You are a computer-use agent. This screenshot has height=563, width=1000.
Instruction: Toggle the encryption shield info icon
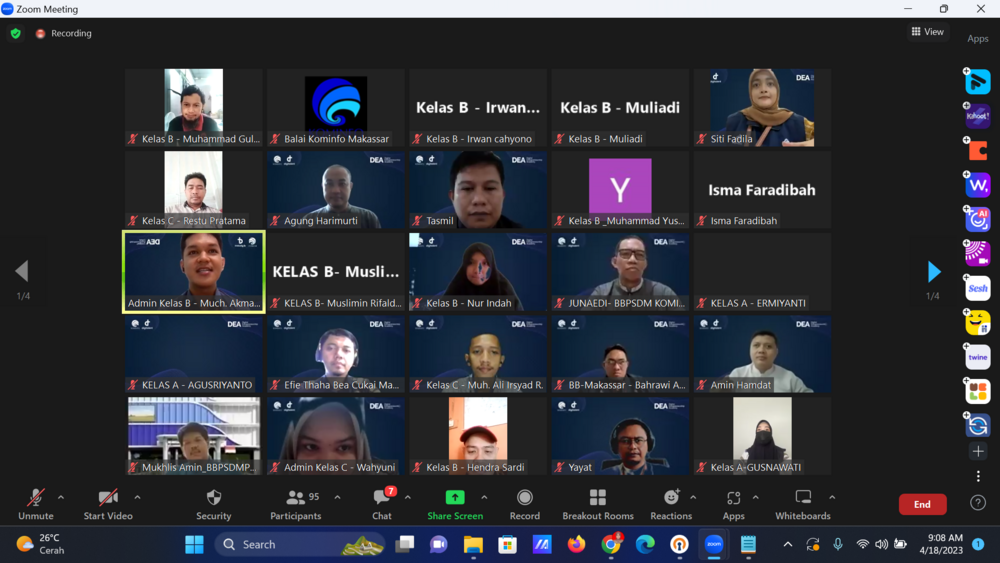pyautogui.click(x=15, y=33)
